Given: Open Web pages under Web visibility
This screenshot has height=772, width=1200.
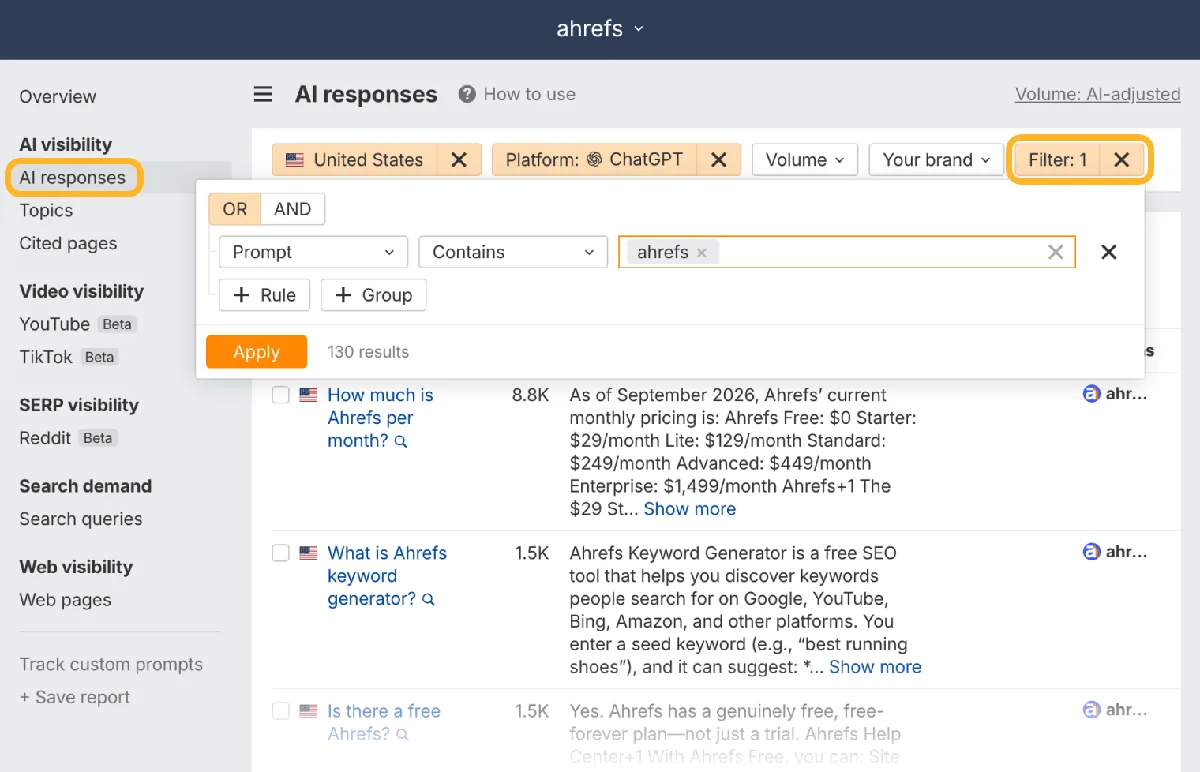Looking at the screenshot, I should [65, 600].
